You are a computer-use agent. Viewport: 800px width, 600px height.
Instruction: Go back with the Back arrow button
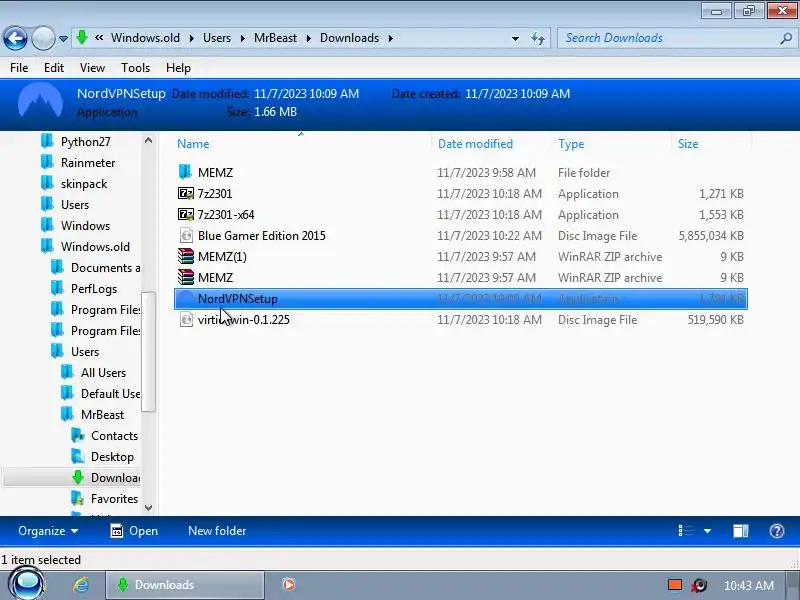point(15,38)
